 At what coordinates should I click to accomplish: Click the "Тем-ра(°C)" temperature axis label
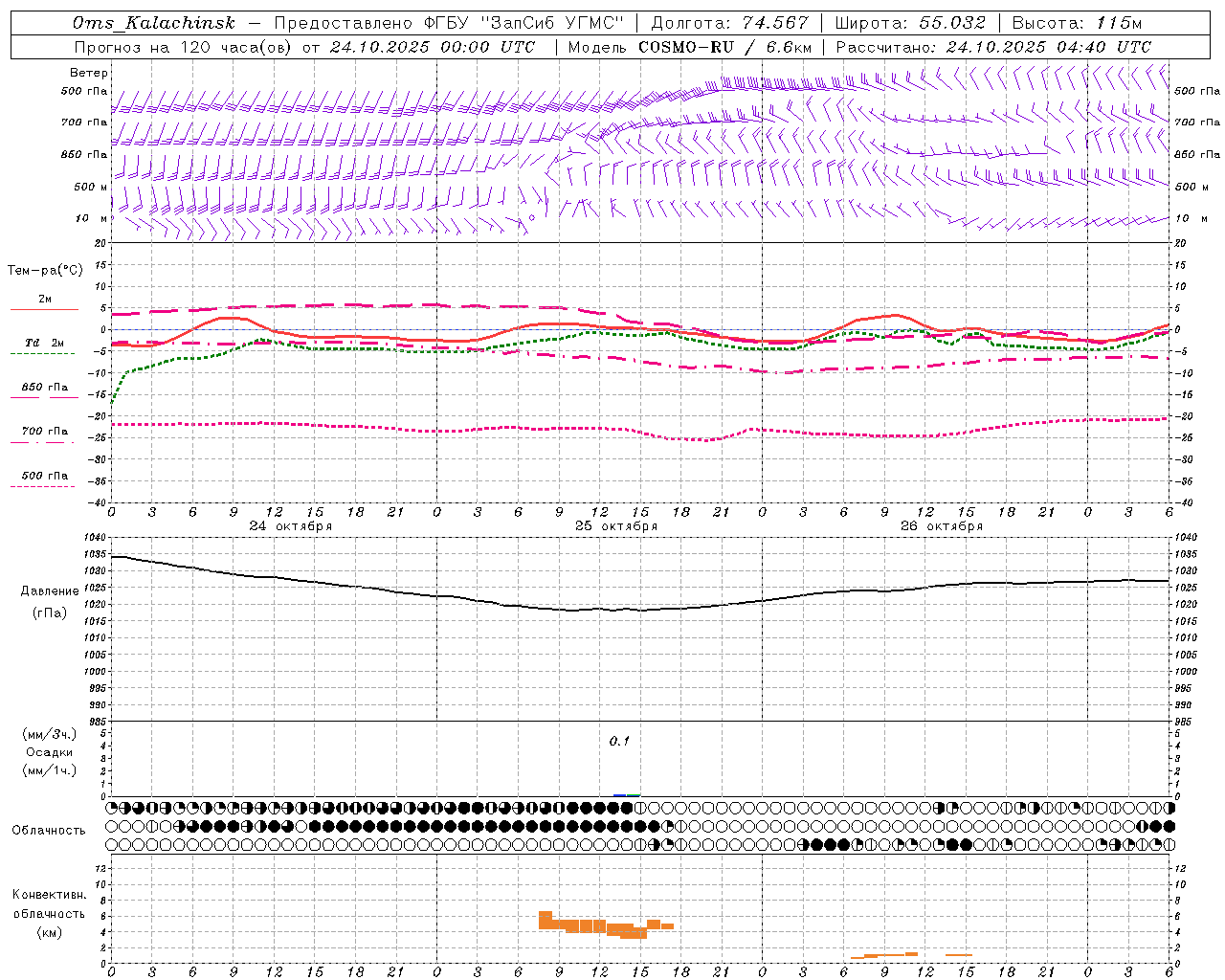pos(45,271)
